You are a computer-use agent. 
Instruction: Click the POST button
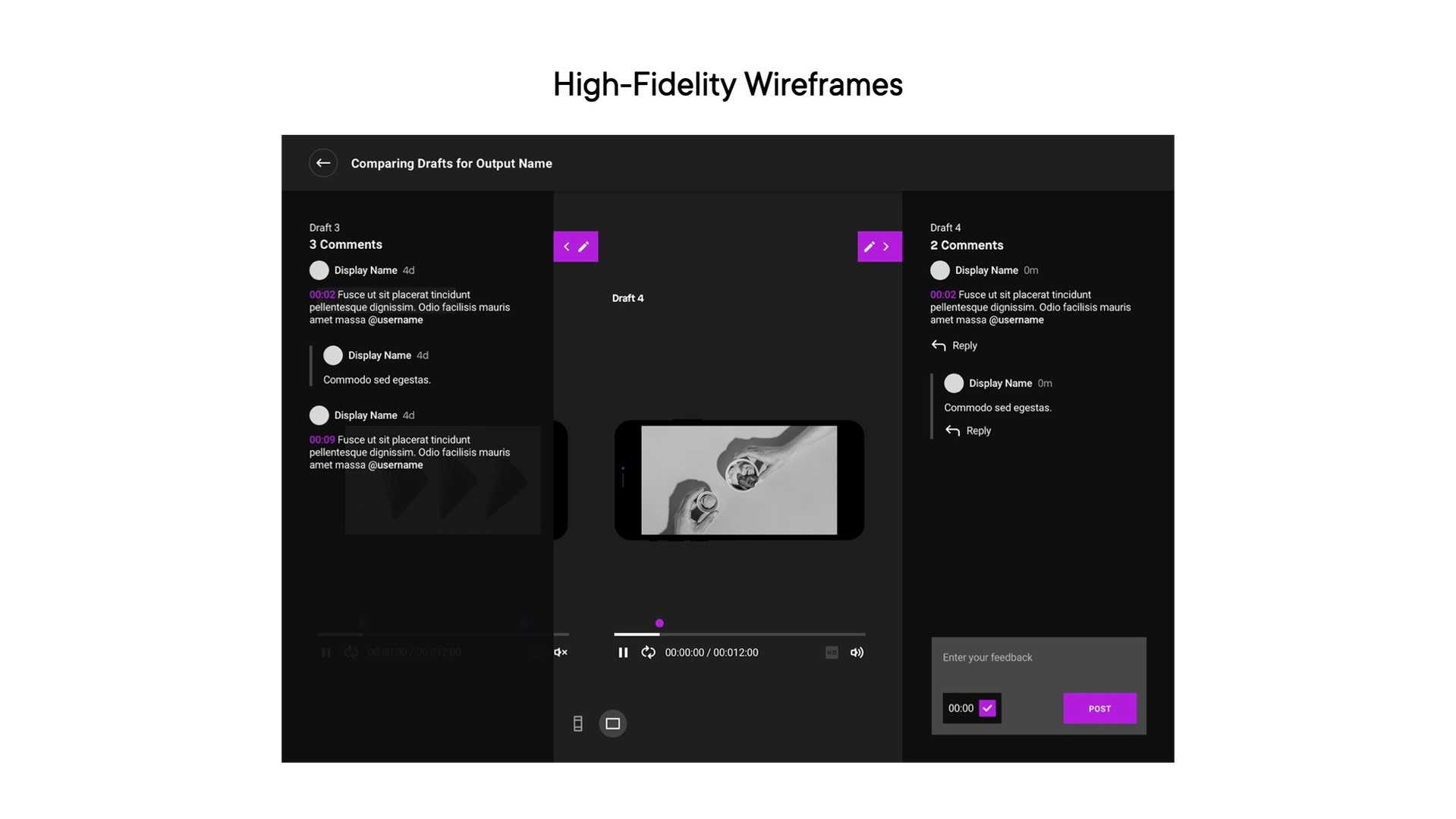tap(1099, 709)
